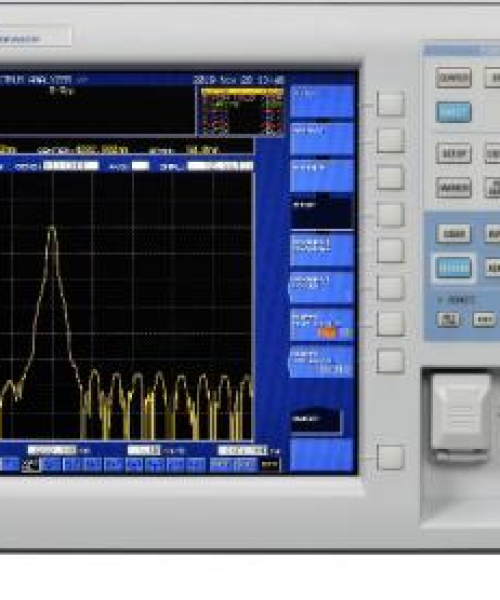Push the gray key directly below the blue upper key
Image resolution: width=500 pixels, height=600 pixels.
point(453,154)
